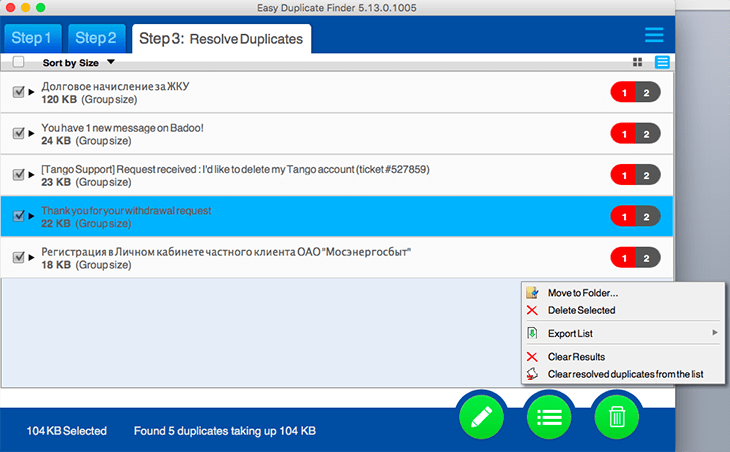The height and width of the screenshot is (452, 730).
Task: Click the 1|2 badge on Badoo row
Action: pyautogui.click(x=635, y=134)
